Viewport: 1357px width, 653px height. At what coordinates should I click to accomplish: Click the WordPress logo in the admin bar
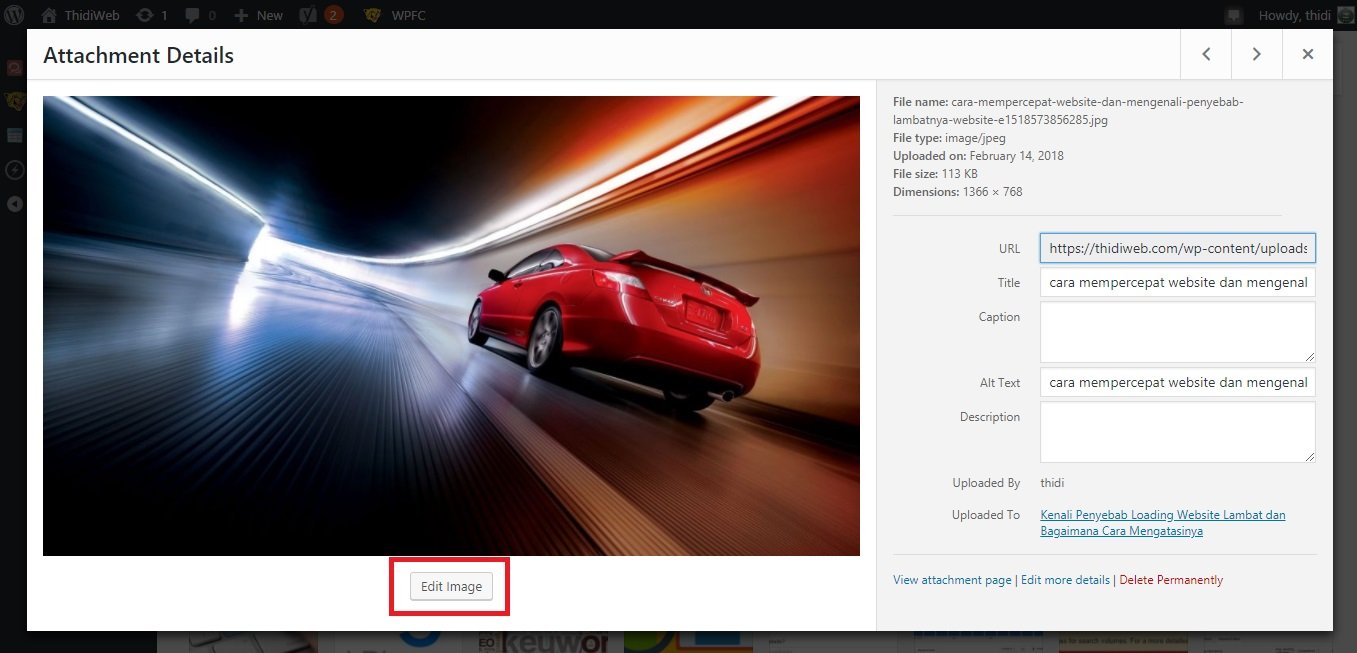13,15
